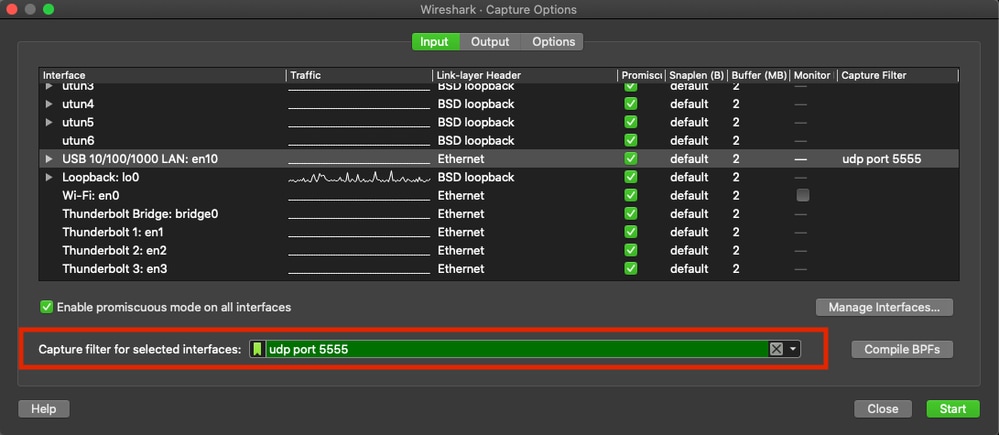Toggle promiscuous checkbox for utun4
Viewport: 999px width, 435px height.
tap(630, 104)
